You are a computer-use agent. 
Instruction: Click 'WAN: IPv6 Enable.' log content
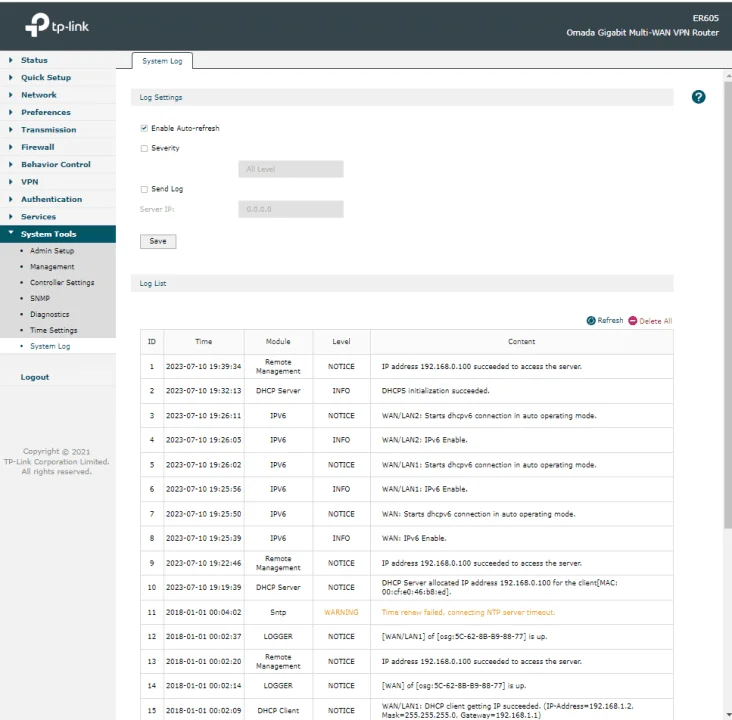tap(414, 538)
